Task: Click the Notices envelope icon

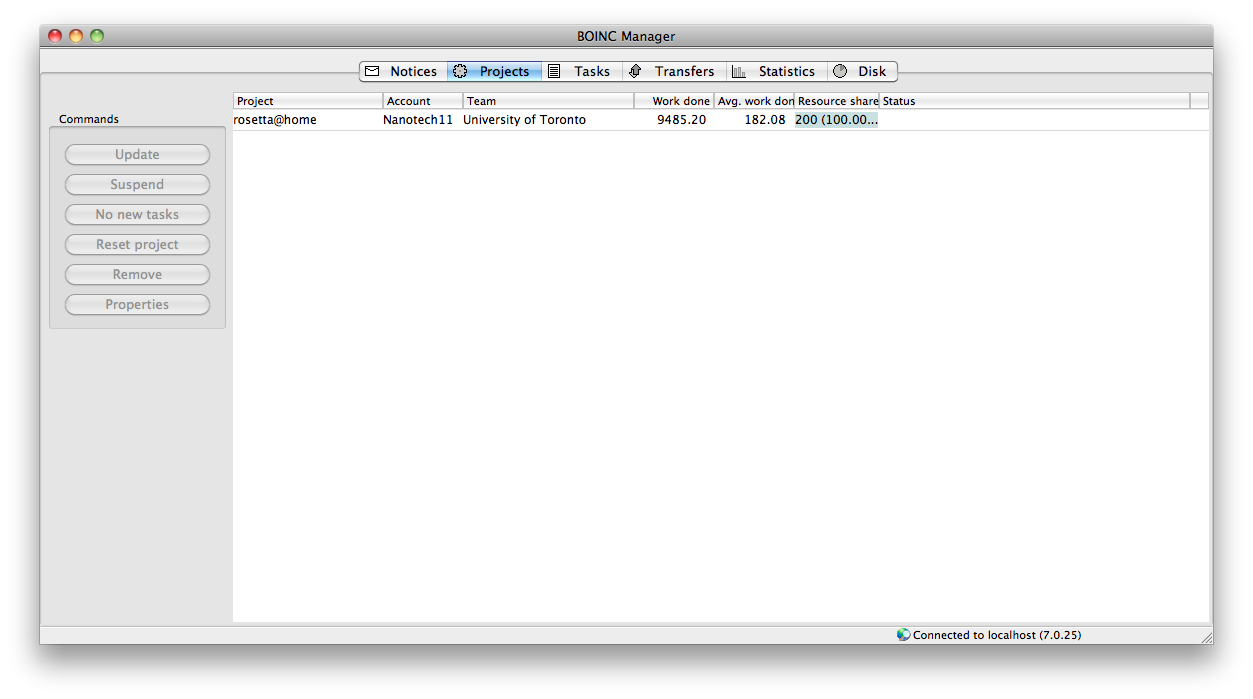Action: tap(372, 72)
